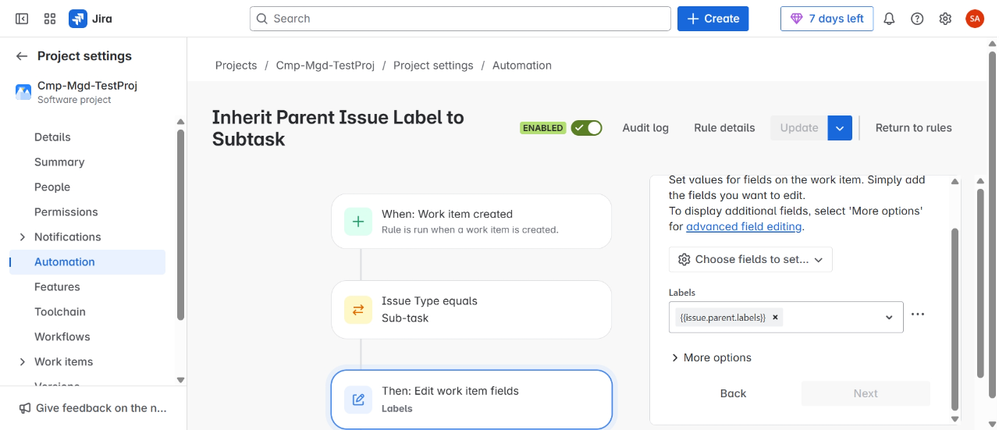The image size is (999, 430).
Task: Open the settings gear icon
Action: (x=945, y=19)
